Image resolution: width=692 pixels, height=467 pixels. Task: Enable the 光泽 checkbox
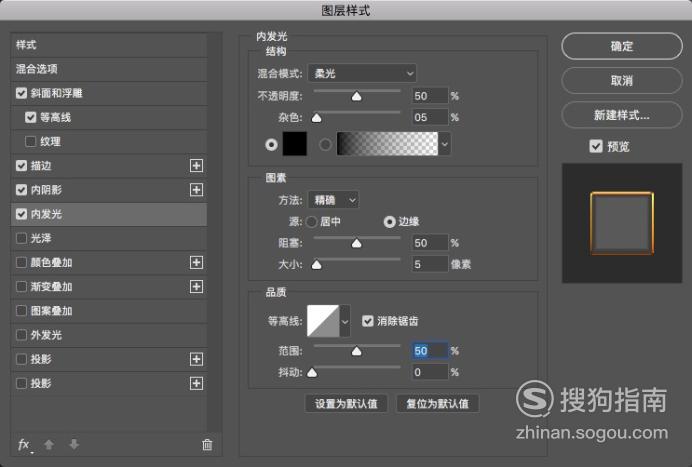click(x=21, y=238)
